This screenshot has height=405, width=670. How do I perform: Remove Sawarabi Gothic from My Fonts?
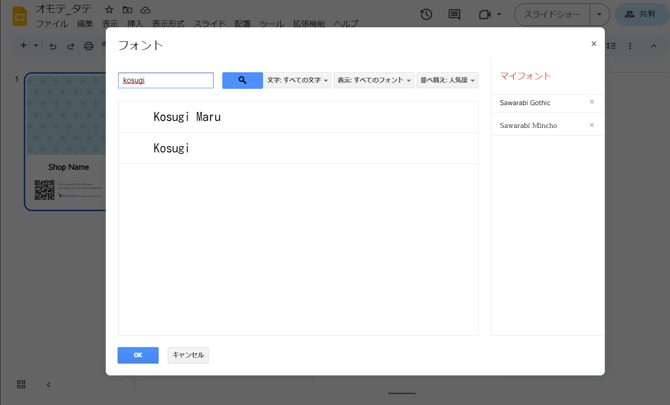(592, 102)
